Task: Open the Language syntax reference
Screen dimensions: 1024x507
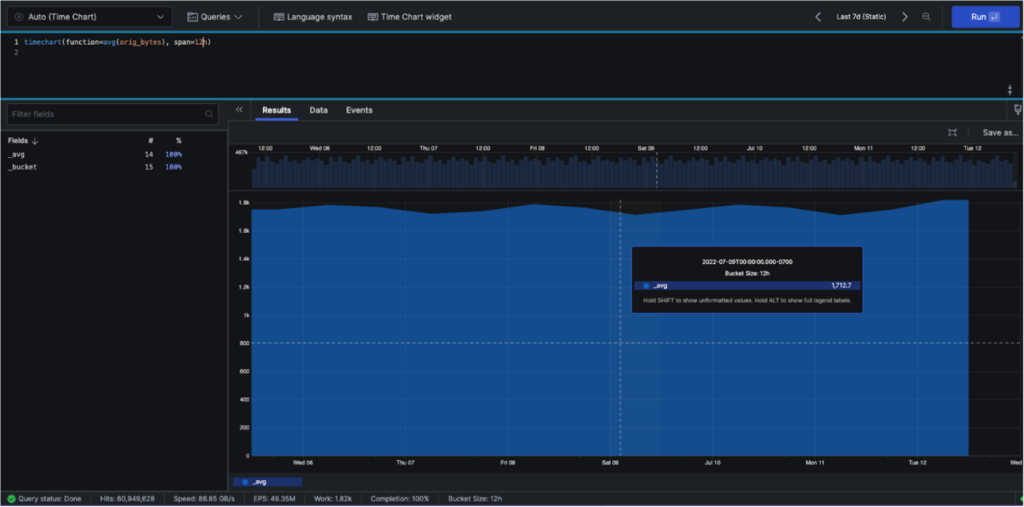Action: click(x=313, y=17)
